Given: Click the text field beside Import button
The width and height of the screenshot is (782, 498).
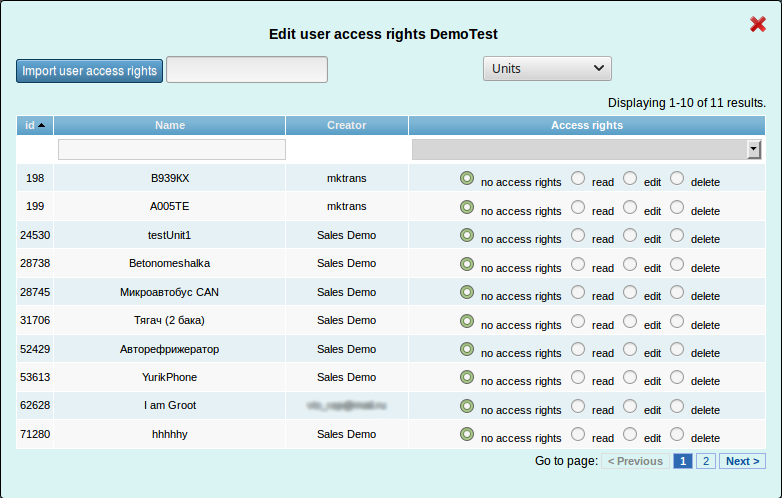Looking at the screenshot, I should click(247, 70).
